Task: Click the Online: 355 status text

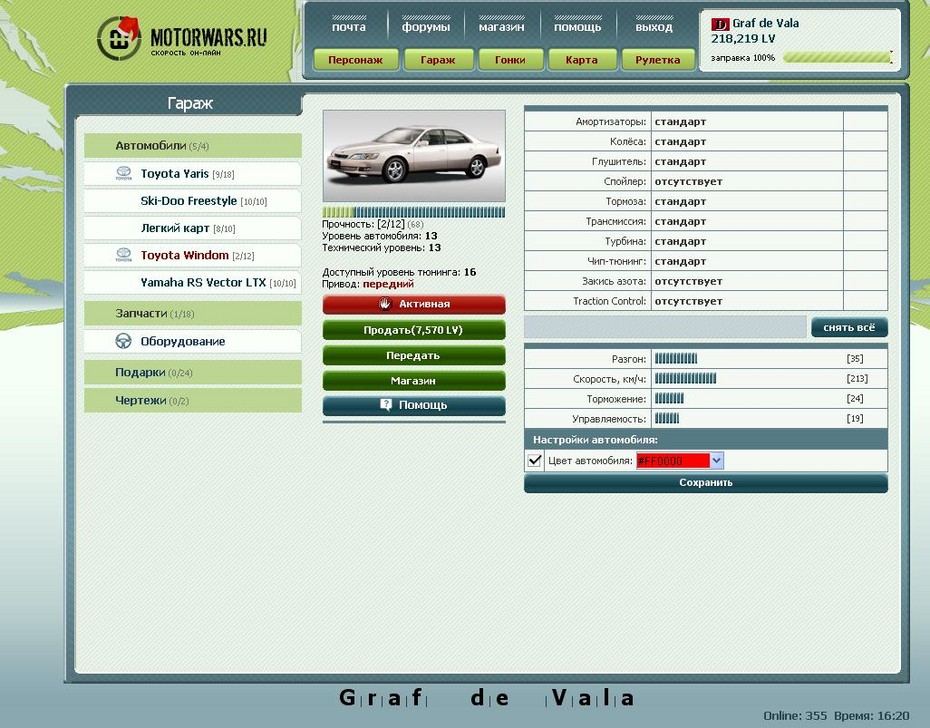Action: point(795,716)
